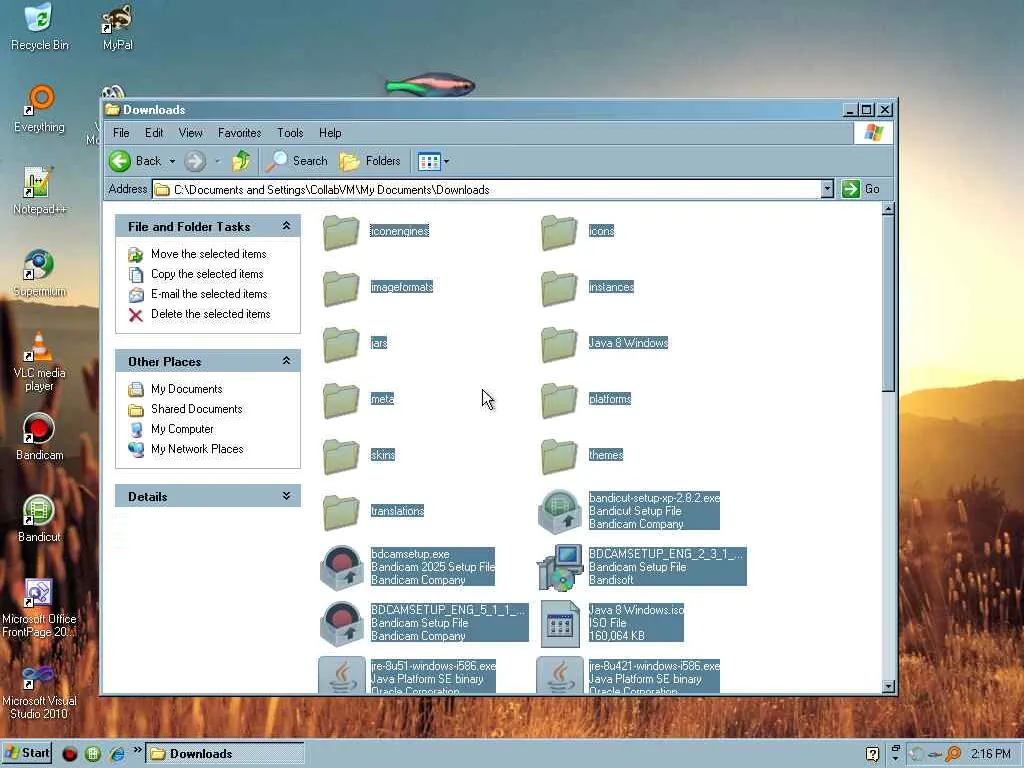Open the File menu

[x=121, y=133]
